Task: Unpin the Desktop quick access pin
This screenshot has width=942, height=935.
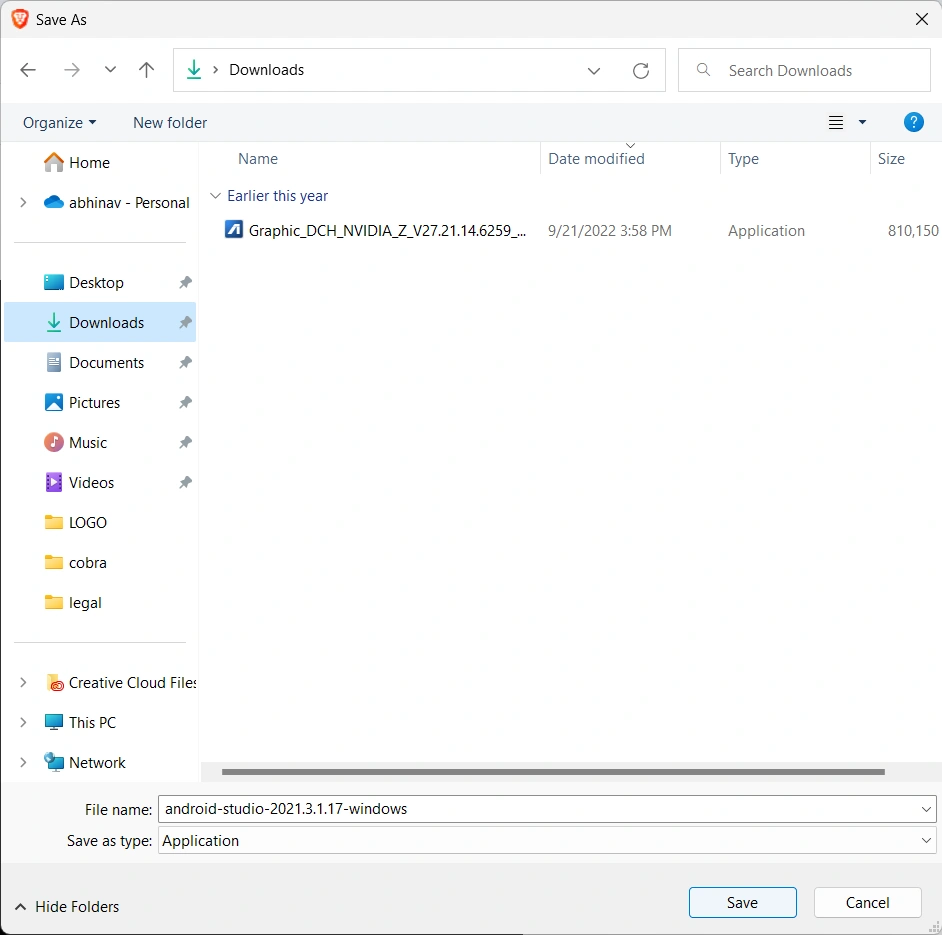Action: coord(185,283)
